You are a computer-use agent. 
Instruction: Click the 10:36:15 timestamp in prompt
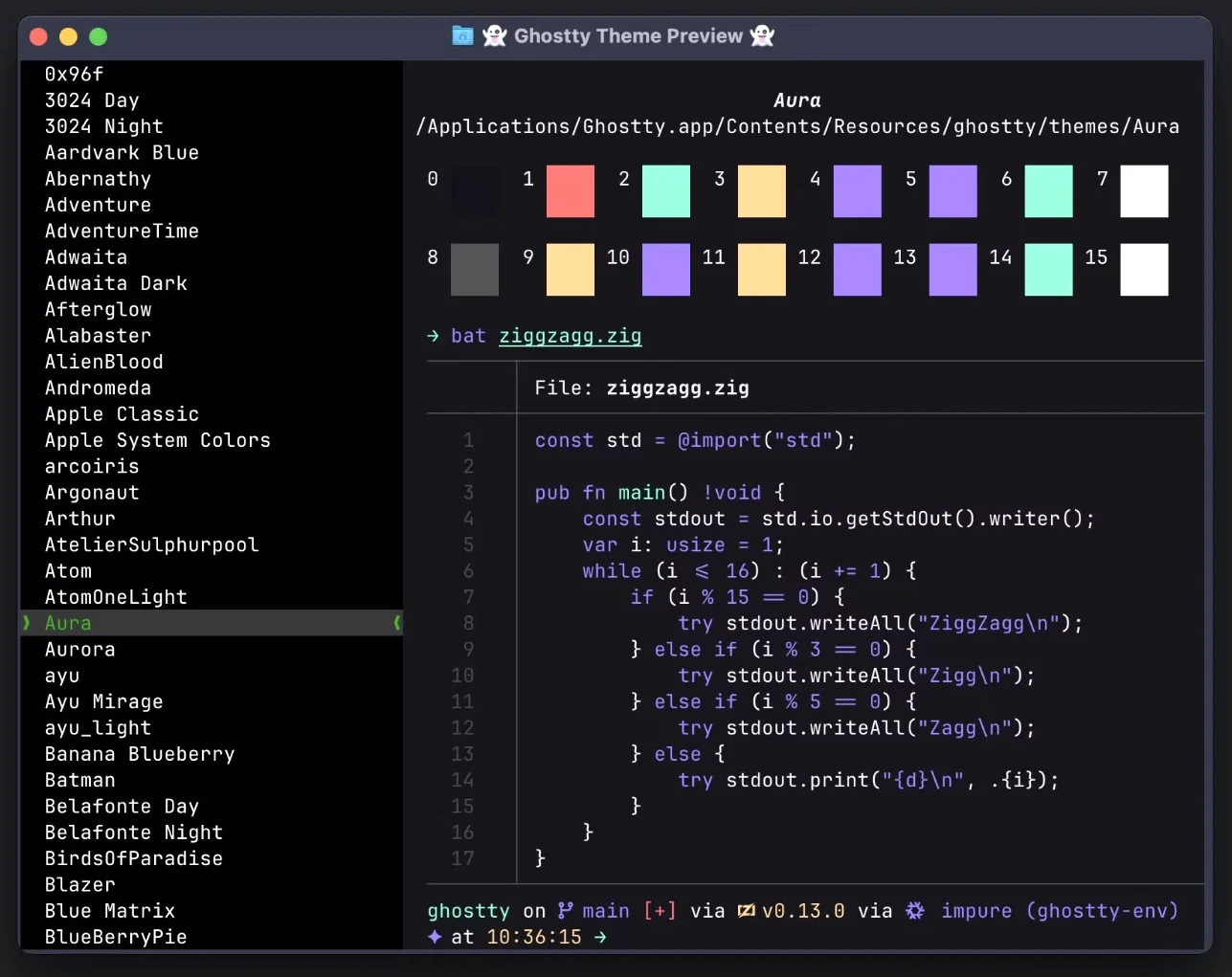point(534,937)
